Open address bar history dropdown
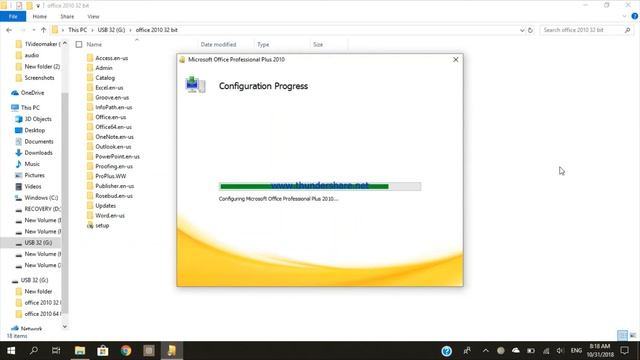Screen dimensions: 640x360 [522, 30]
